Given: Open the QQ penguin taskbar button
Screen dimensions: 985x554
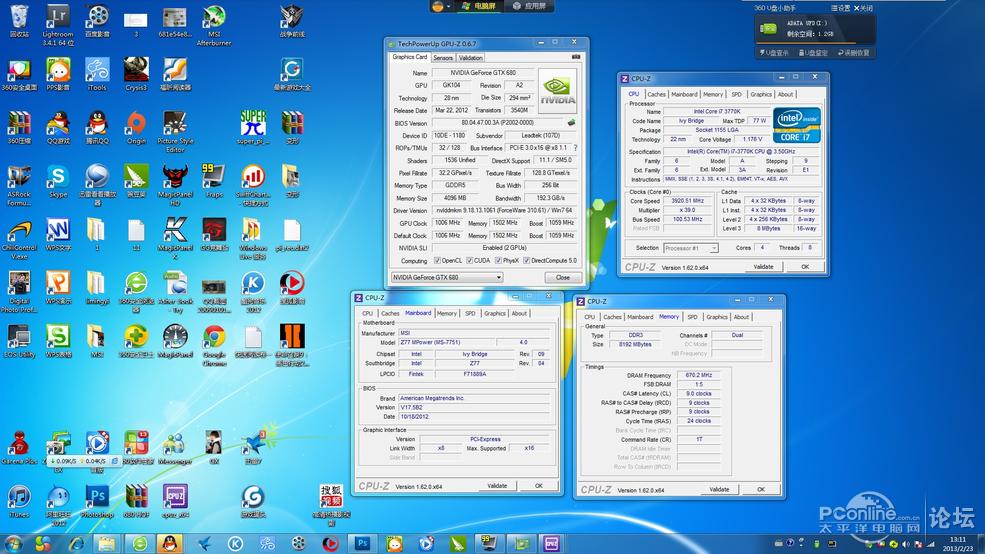Looking at the screenshot, I should pyautogui.click(x=170, y=543).
